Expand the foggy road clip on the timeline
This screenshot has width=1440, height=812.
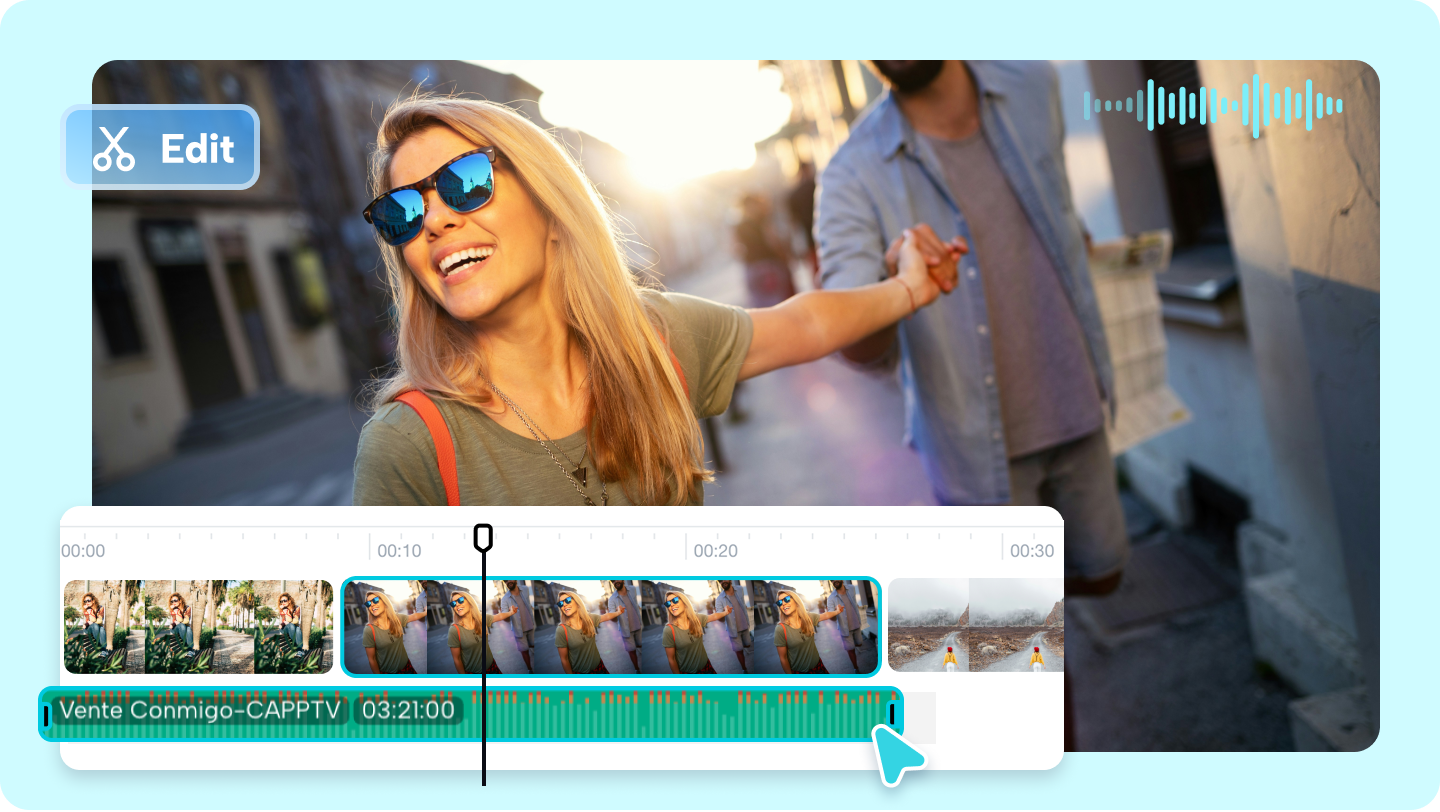[975, 625]
